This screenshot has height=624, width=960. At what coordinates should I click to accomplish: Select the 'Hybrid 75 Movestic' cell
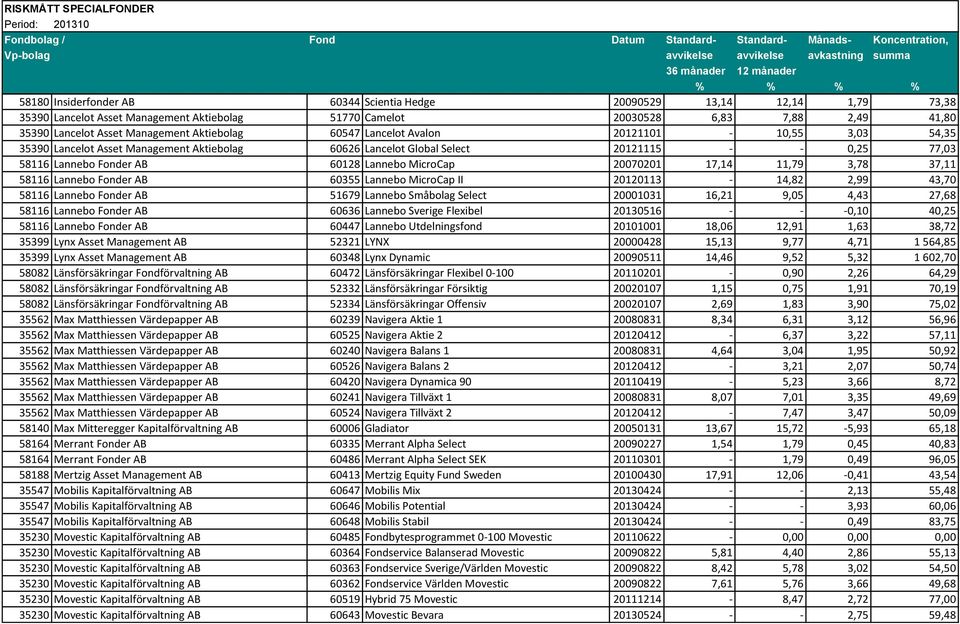click(486, 600)
